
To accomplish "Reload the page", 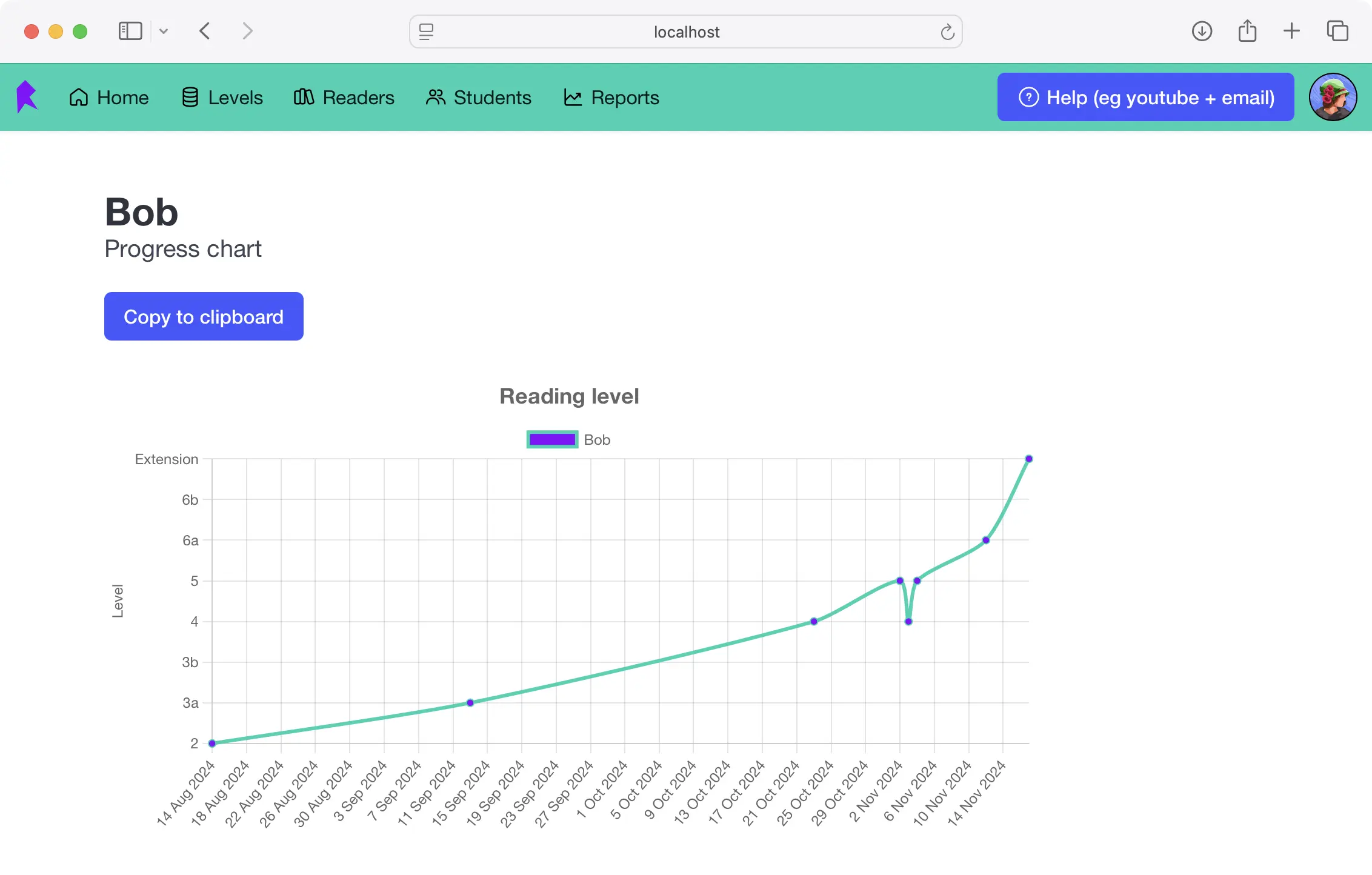I will [947, 32].
